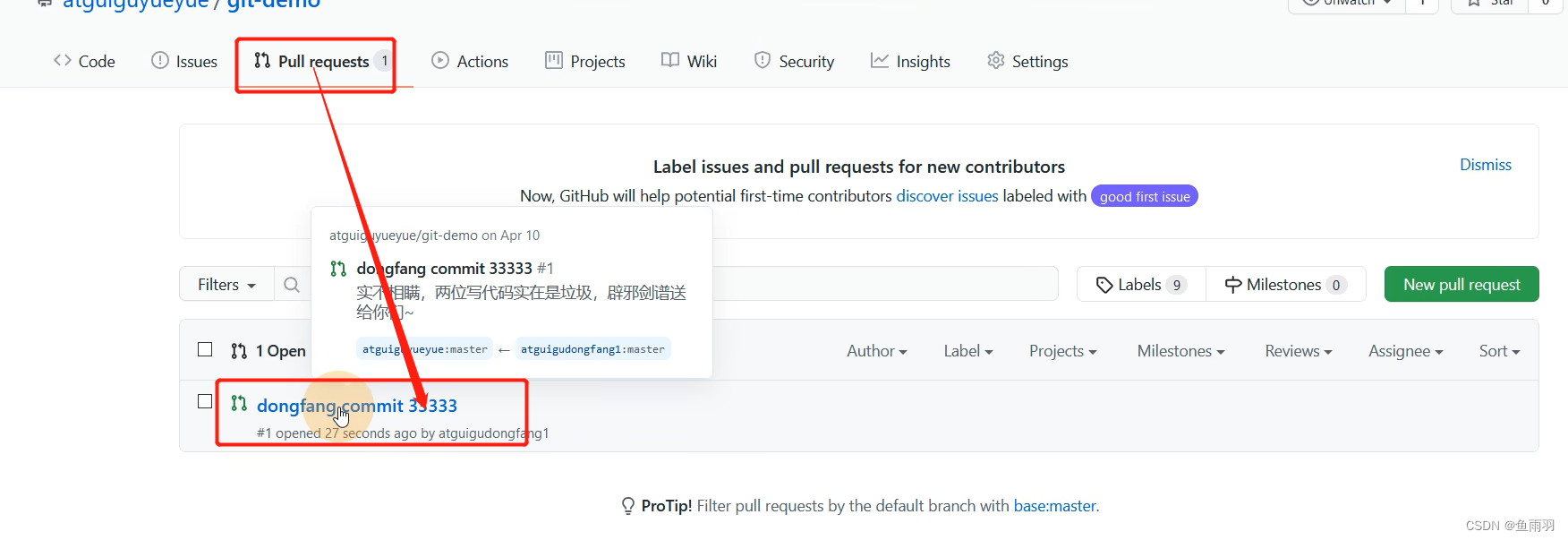This screenshot has height=540, width=1568.
Task: Switch to the Pull requests tab
Action: coord(323,61)
